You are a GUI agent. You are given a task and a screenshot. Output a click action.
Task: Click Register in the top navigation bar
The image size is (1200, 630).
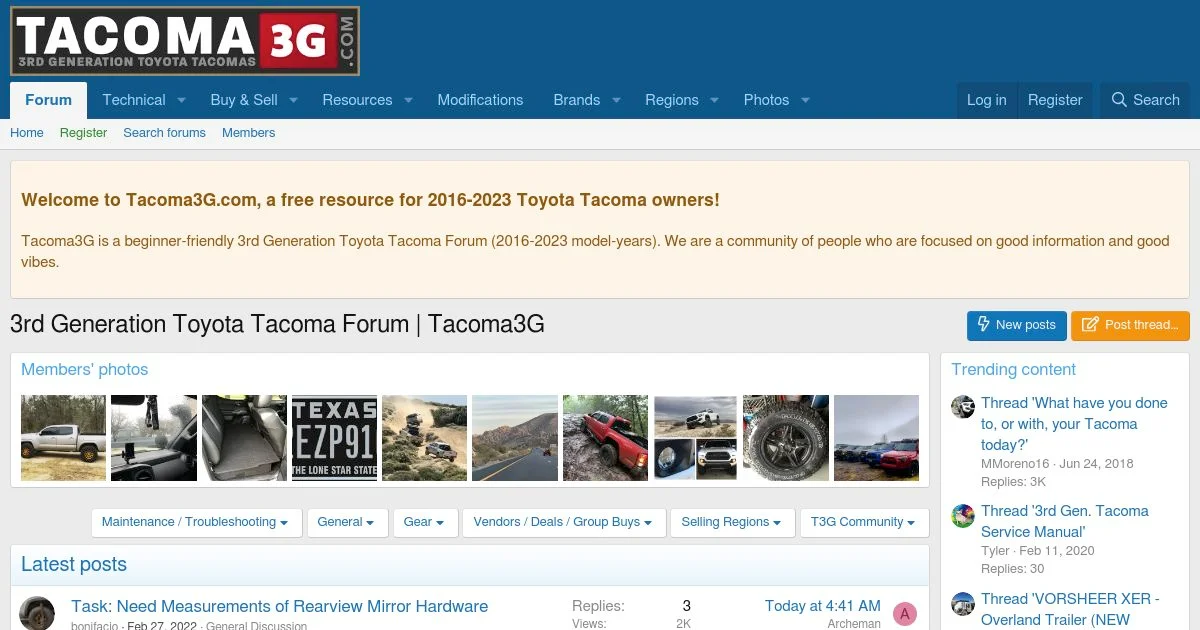pyautogui.click(x=1055, y=100)
